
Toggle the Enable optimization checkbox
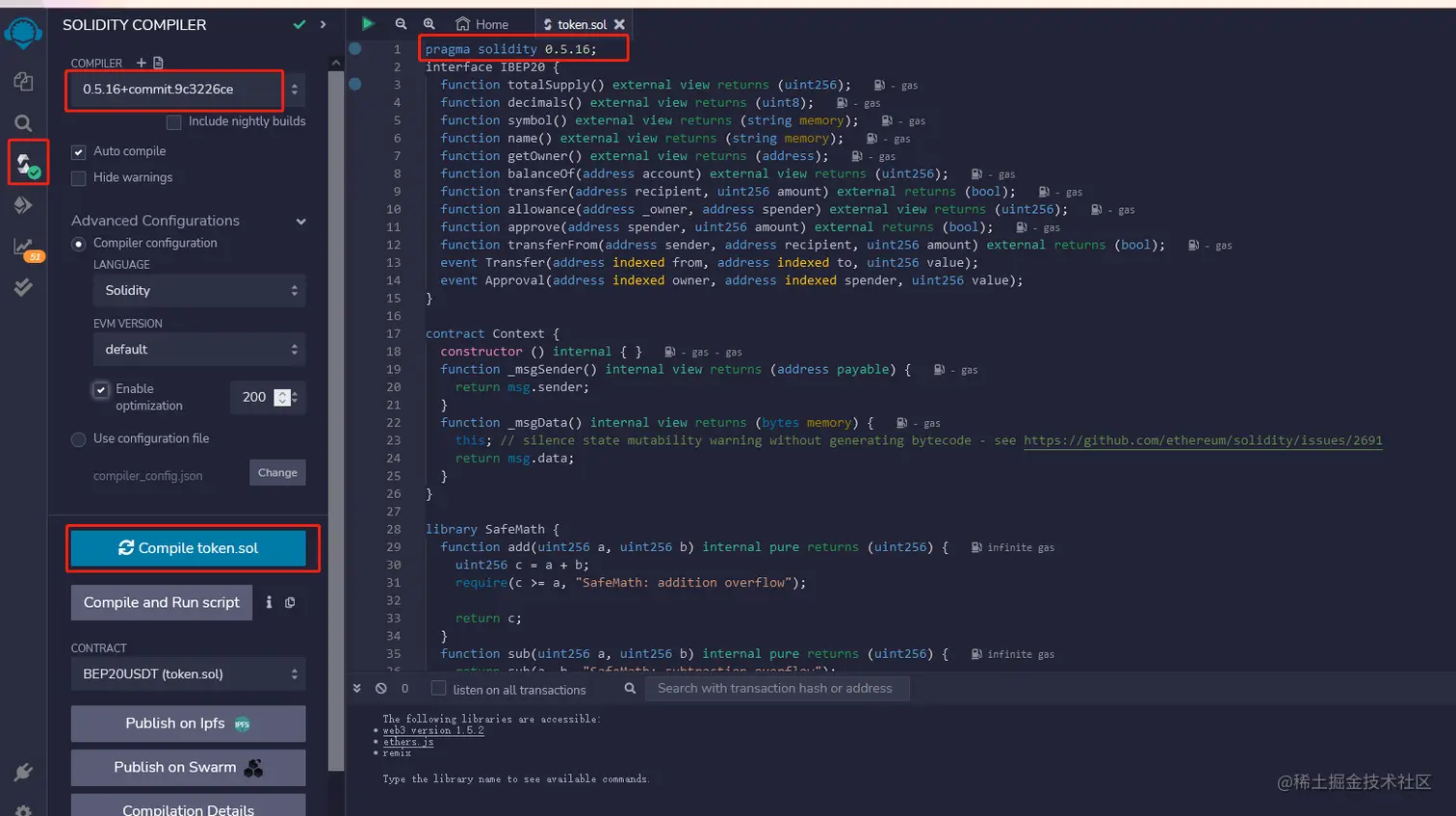(101, 389)
